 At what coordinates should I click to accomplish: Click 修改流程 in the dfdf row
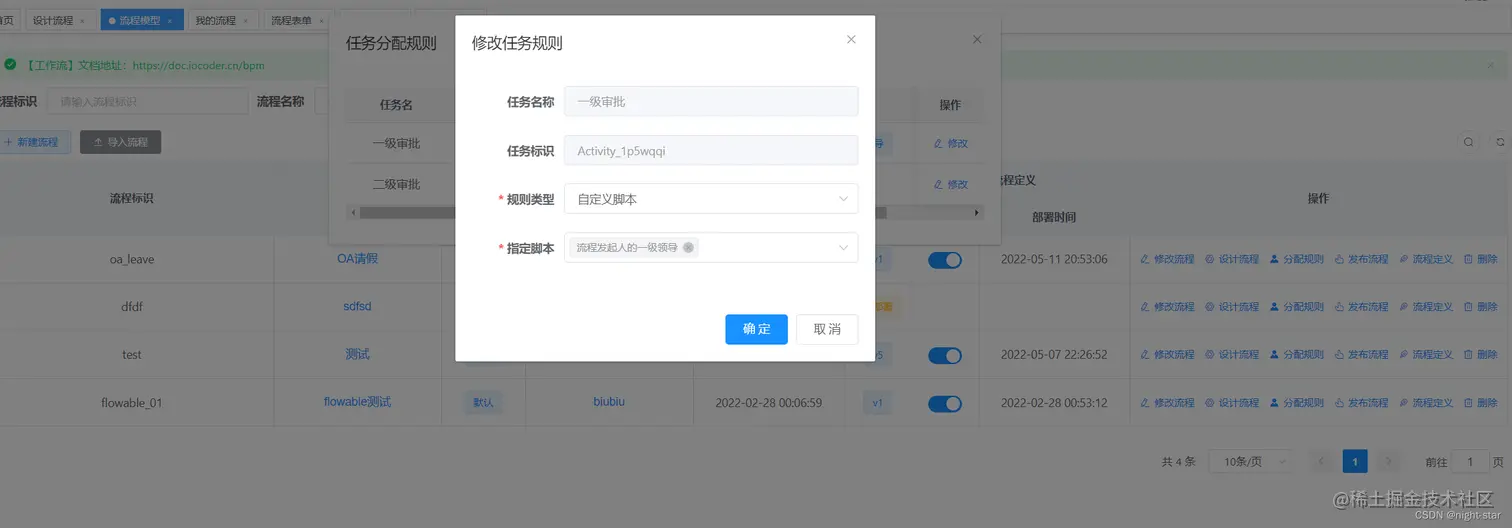[1167, 307]
